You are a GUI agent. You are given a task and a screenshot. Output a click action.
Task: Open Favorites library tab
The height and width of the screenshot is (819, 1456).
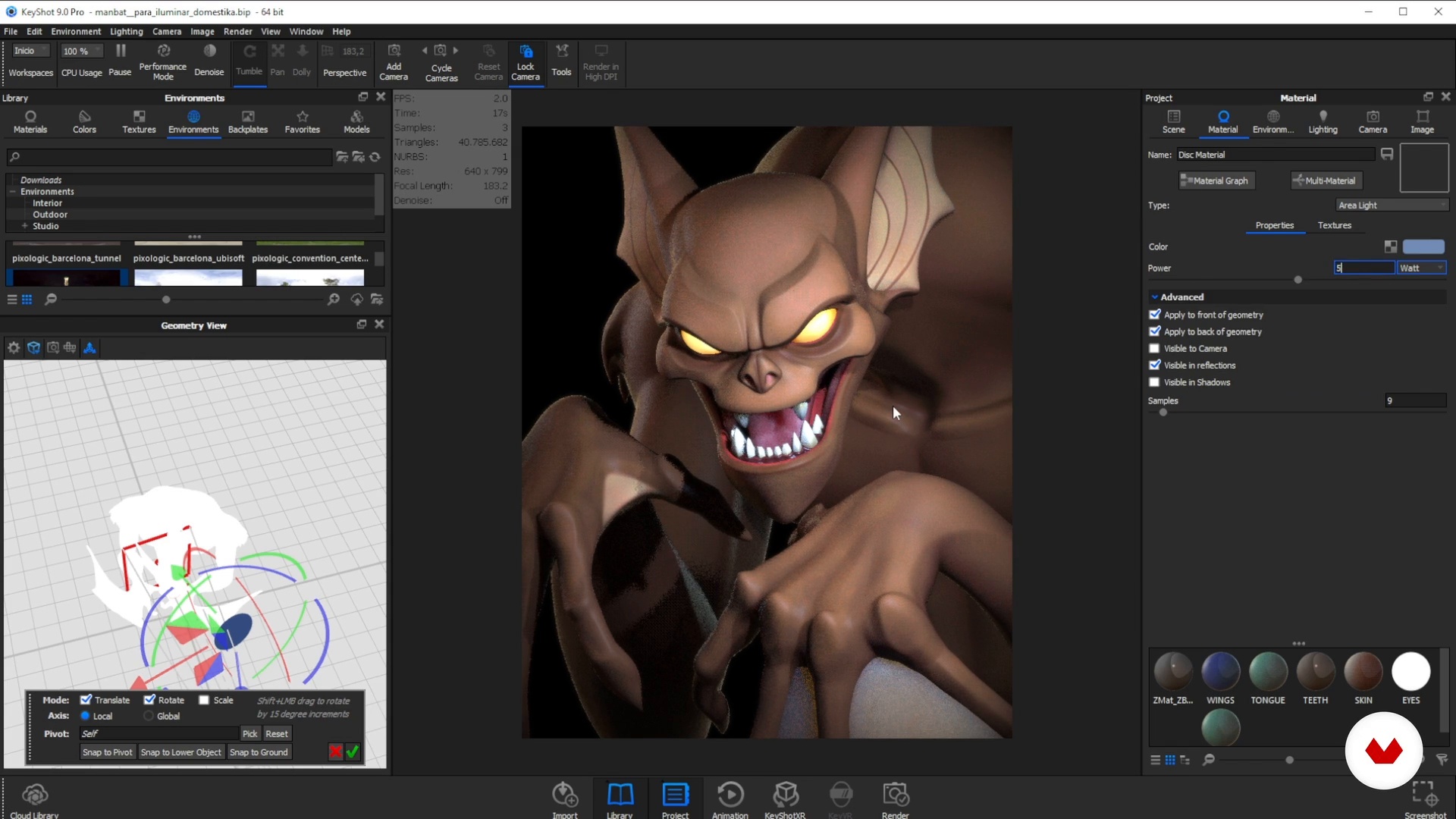[x=302, y=121]
